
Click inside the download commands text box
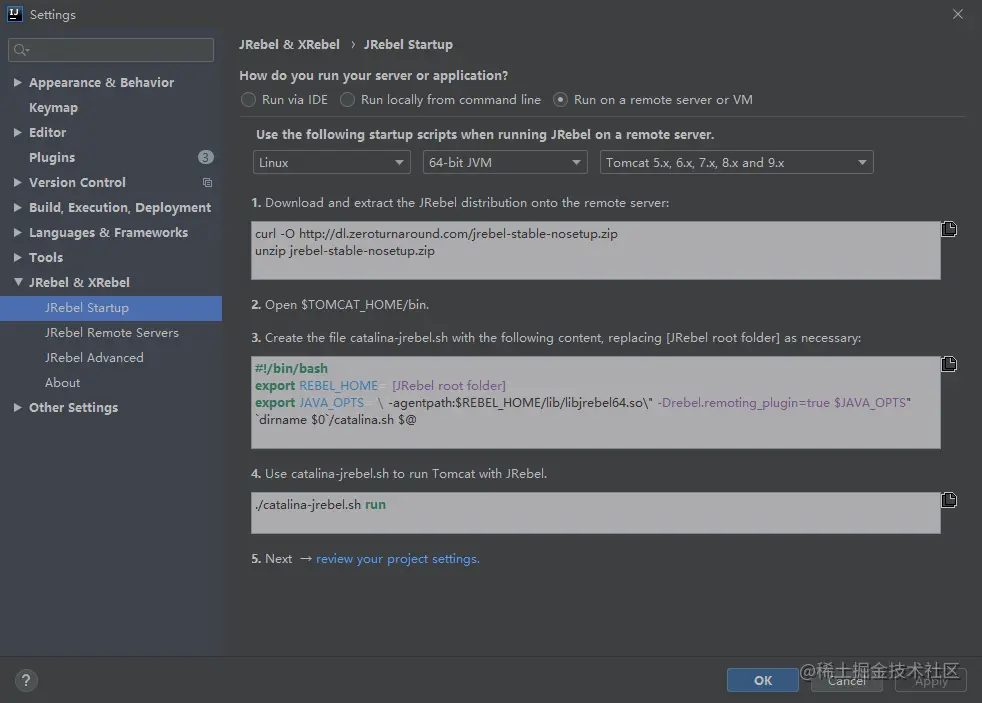click(596, 250)
